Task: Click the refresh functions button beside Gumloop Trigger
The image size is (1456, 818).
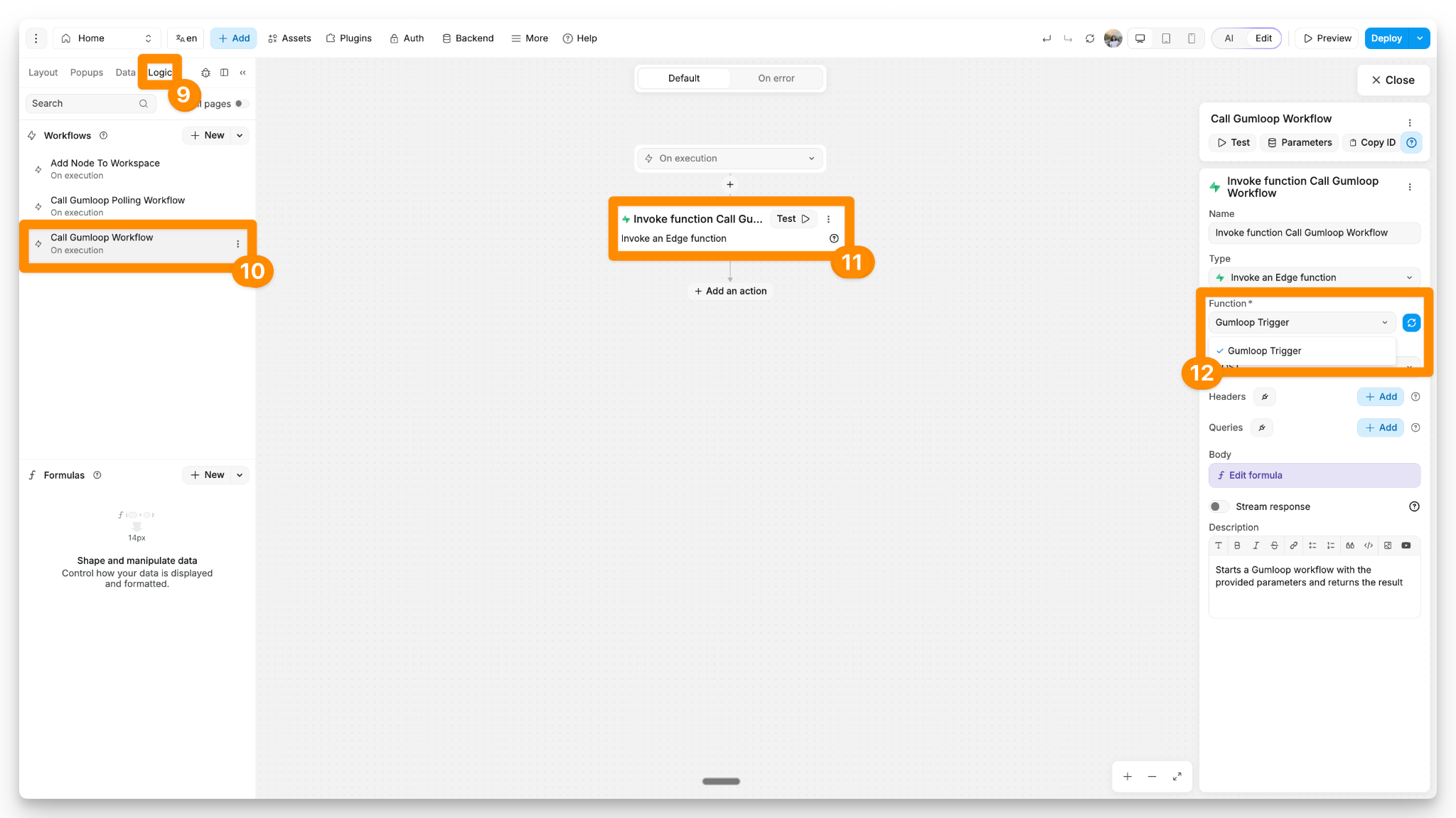Action: (1411, 323)
